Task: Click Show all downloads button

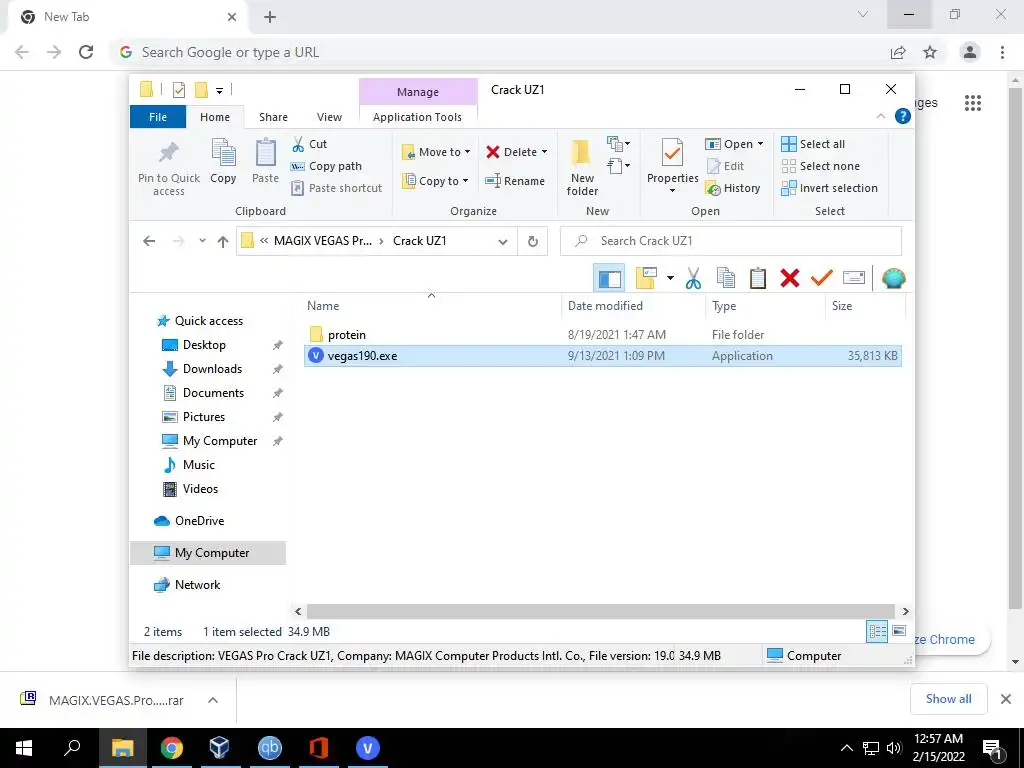Action: [x=948, y=699]
